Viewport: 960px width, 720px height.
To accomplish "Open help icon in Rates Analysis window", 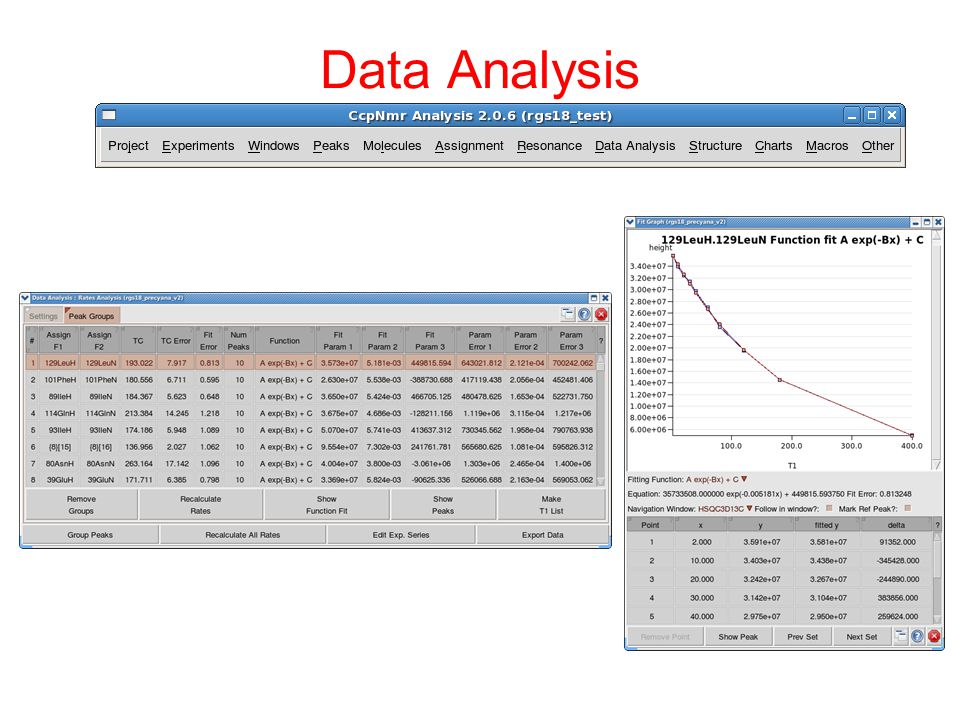I will pos(584,314).
